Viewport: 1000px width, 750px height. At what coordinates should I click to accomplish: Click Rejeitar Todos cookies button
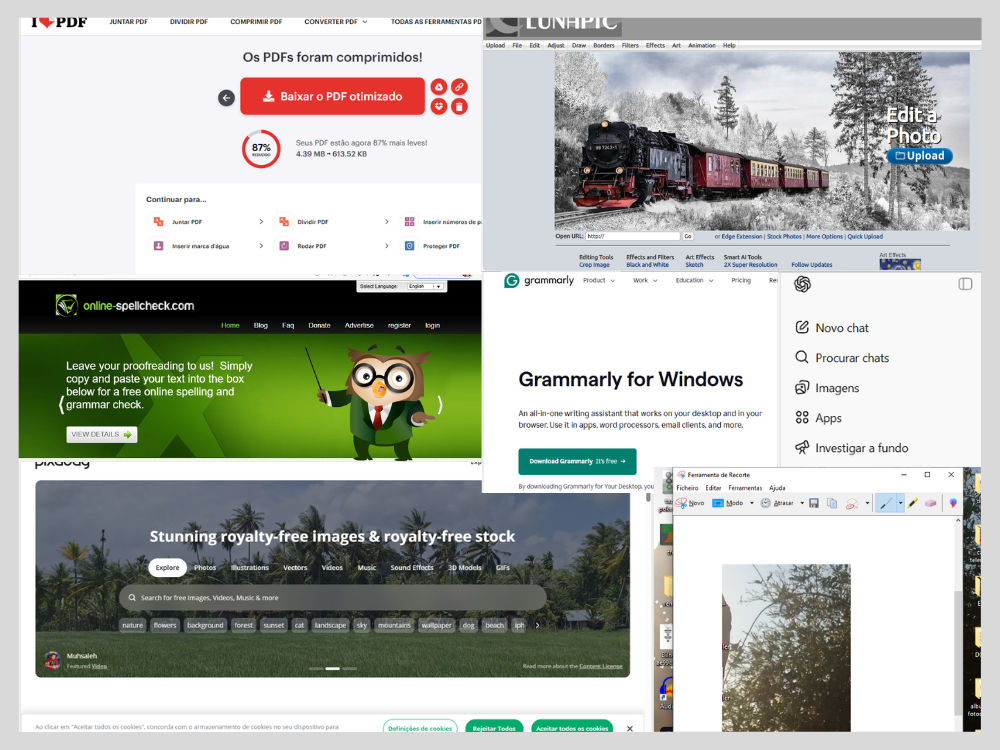point(494,727)
